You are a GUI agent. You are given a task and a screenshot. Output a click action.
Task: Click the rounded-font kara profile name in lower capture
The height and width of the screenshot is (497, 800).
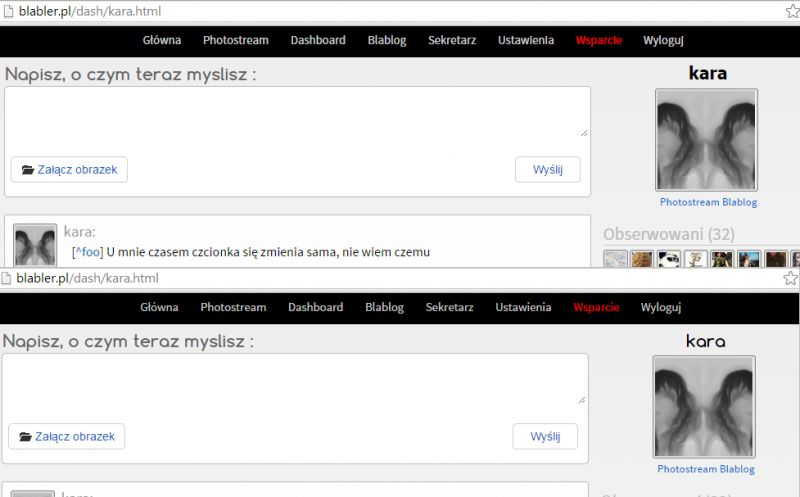point(706,341)
